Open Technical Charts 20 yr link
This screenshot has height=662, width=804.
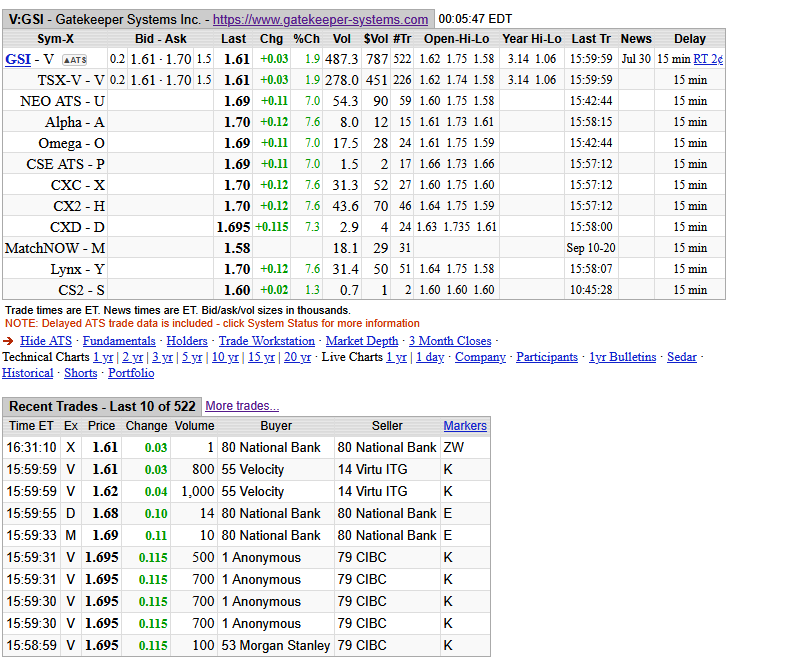[297, 357]
